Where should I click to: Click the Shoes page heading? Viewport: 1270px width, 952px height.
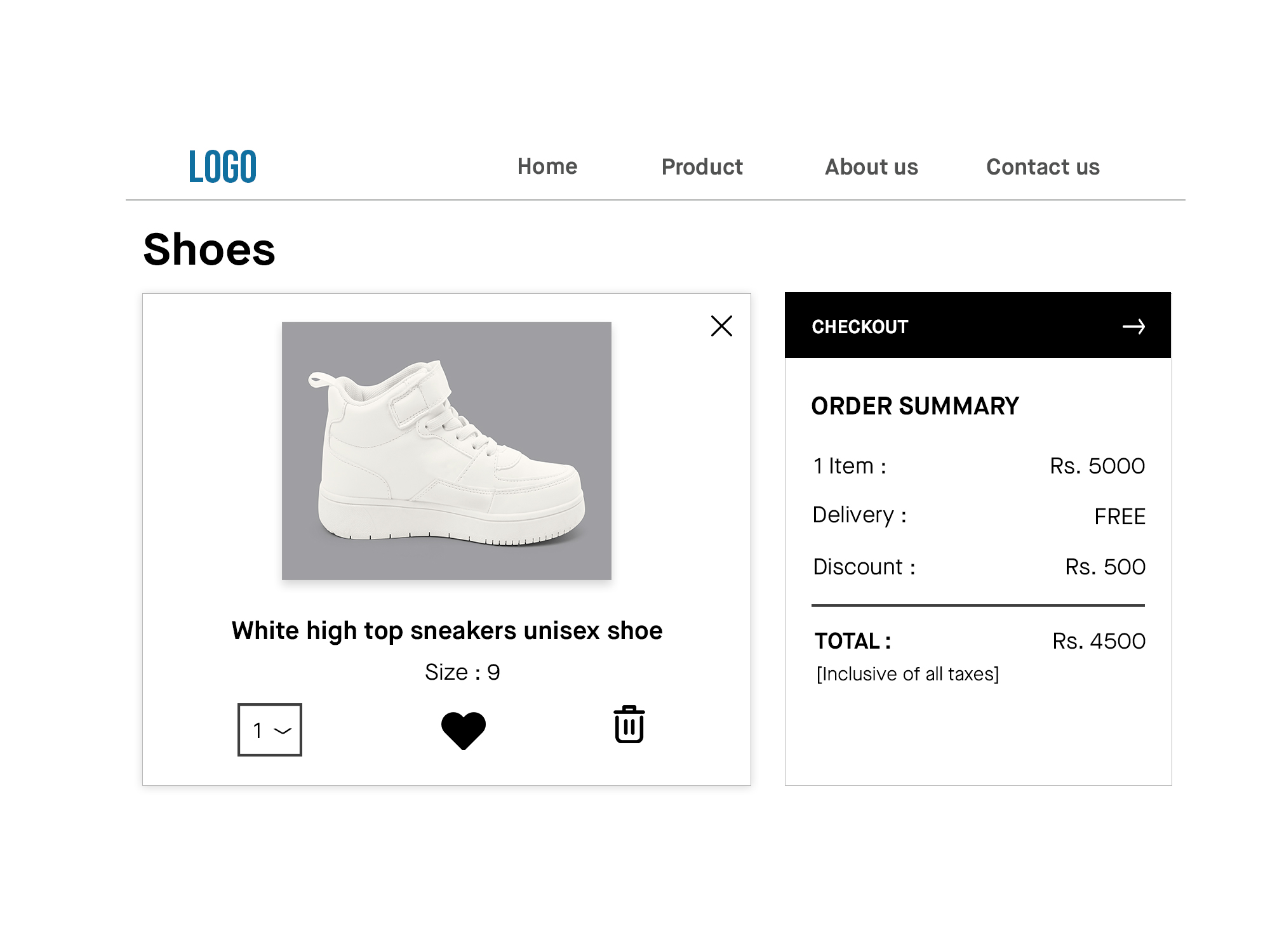209,249
